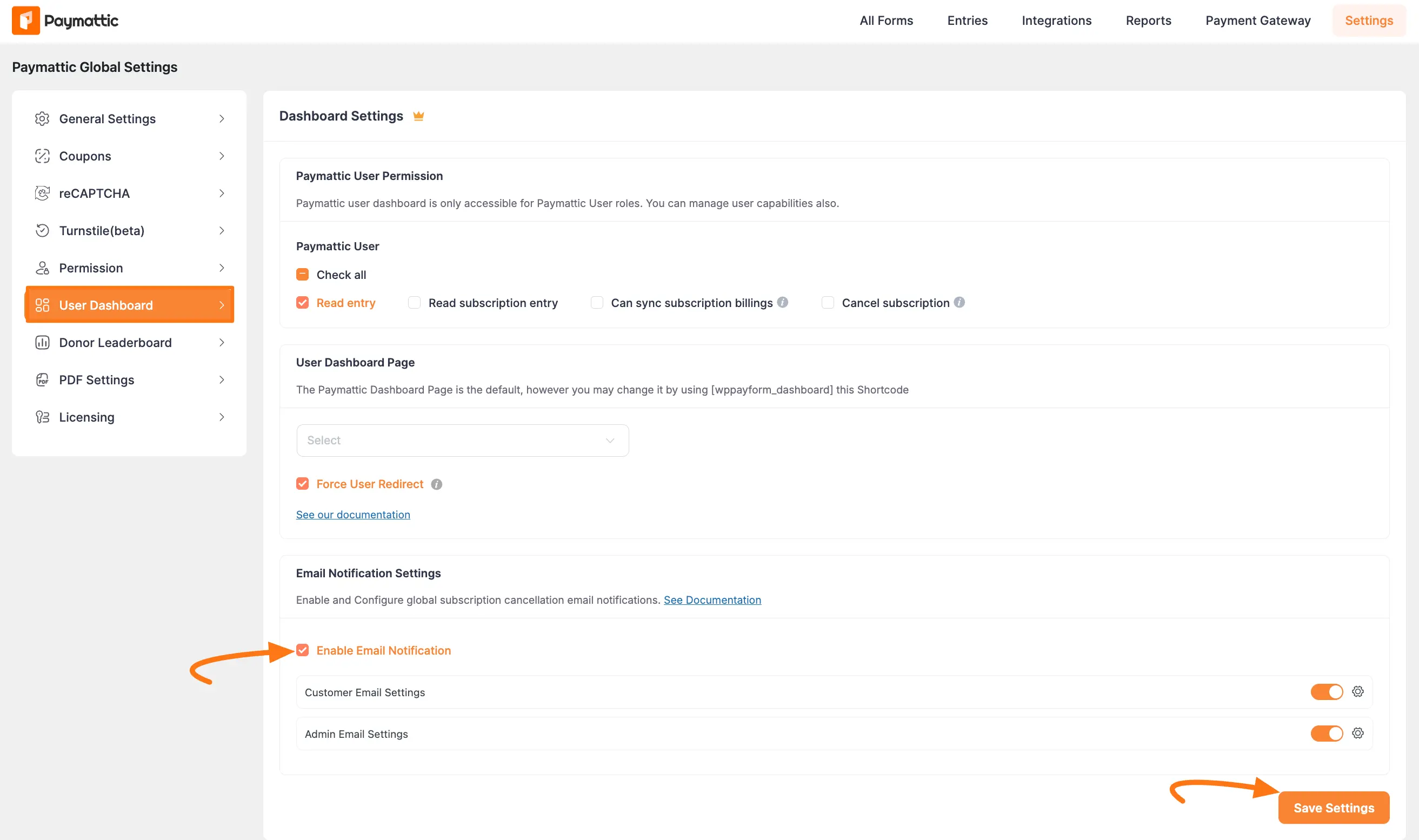Uncheck the Enable Email Notification checkbox
1419x840 pixels.
pos(303,650)
